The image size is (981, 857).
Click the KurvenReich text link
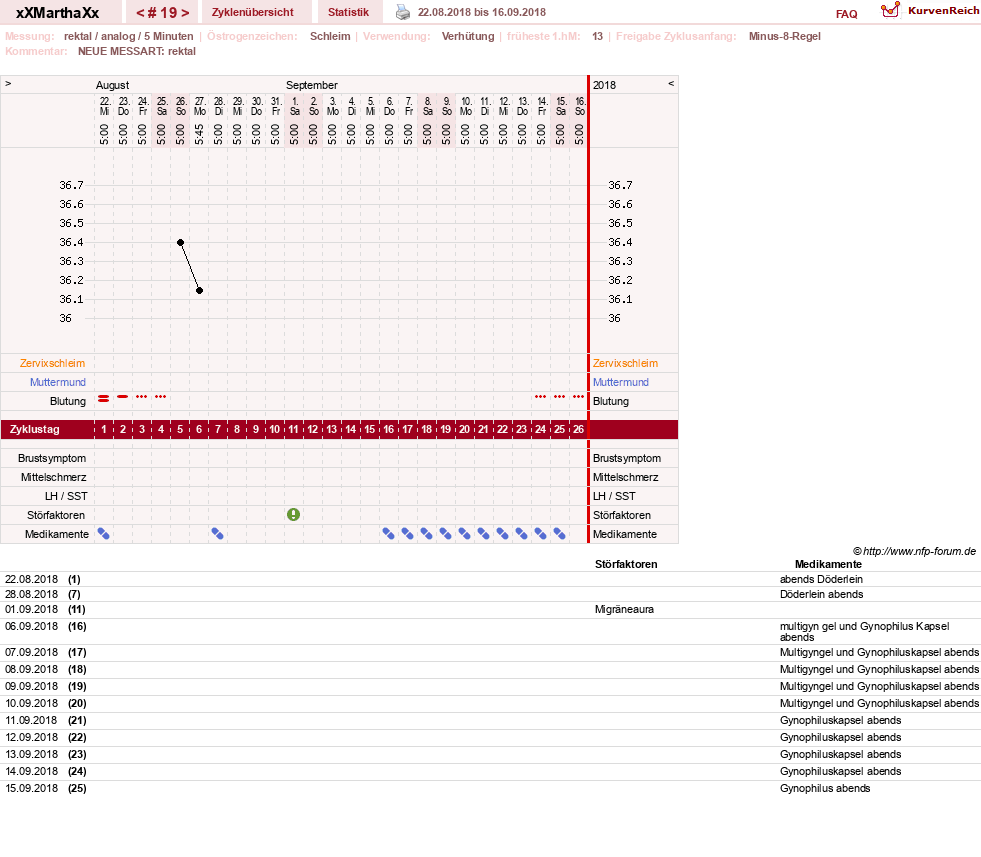(x=943, y=11)
